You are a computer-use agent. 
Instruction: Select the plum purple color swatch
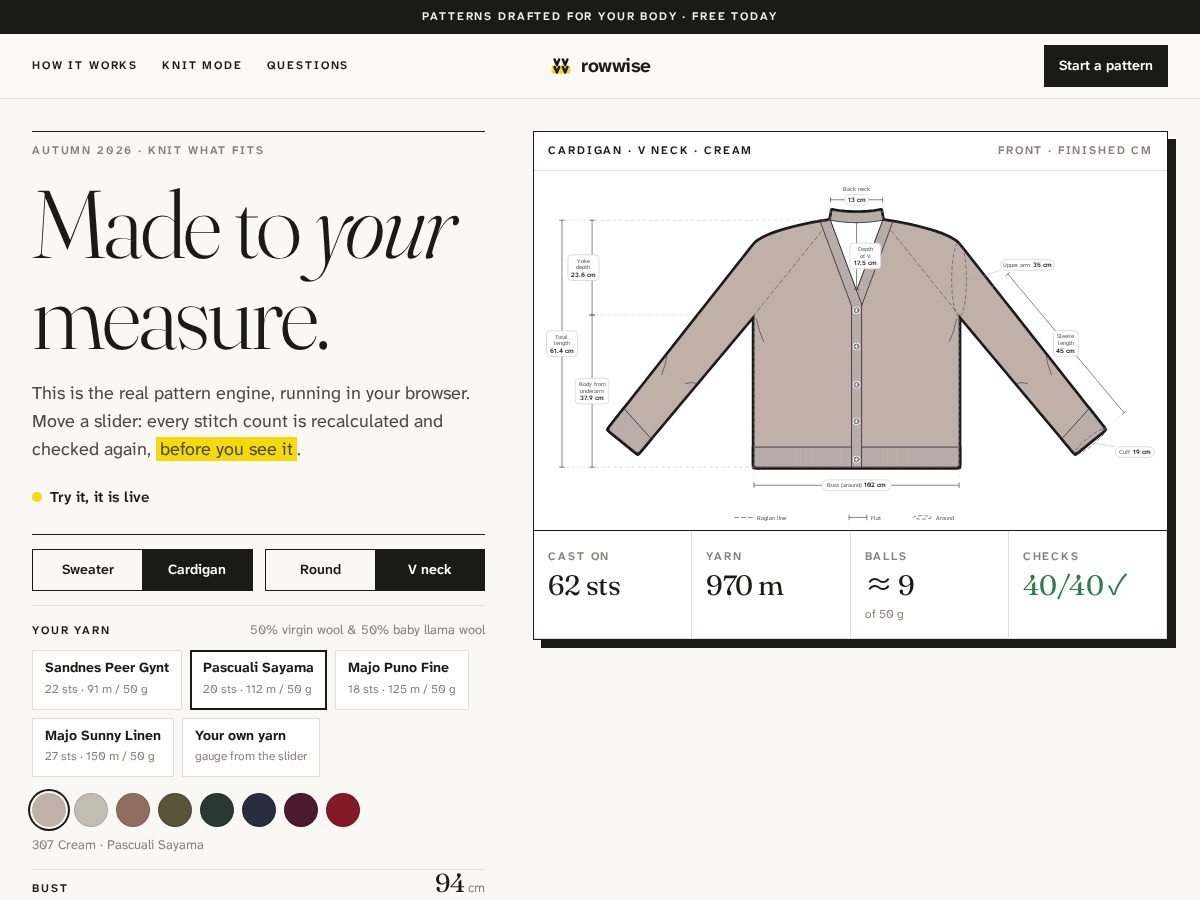click(301, 810)
